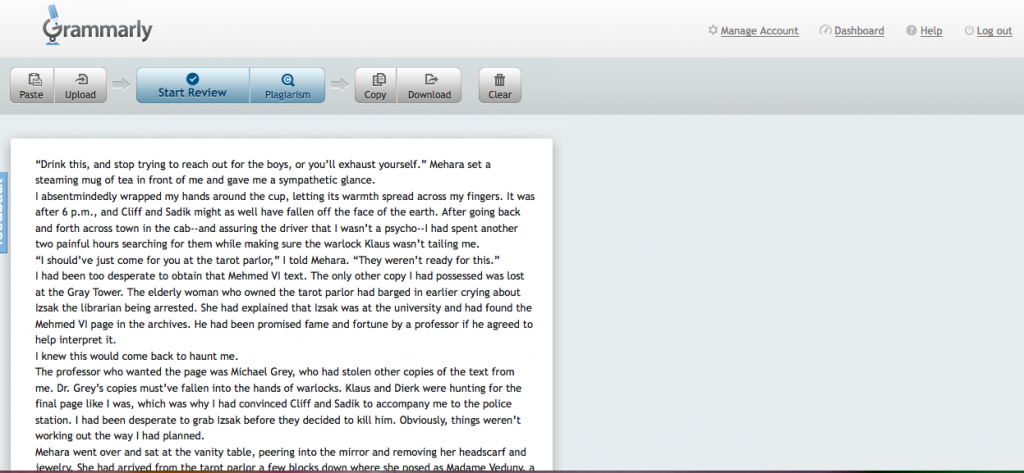Click the line starting "I absentmindedly wrapped my hands"
This screenshot has width=1024, height=473.
tap(285, 196)
